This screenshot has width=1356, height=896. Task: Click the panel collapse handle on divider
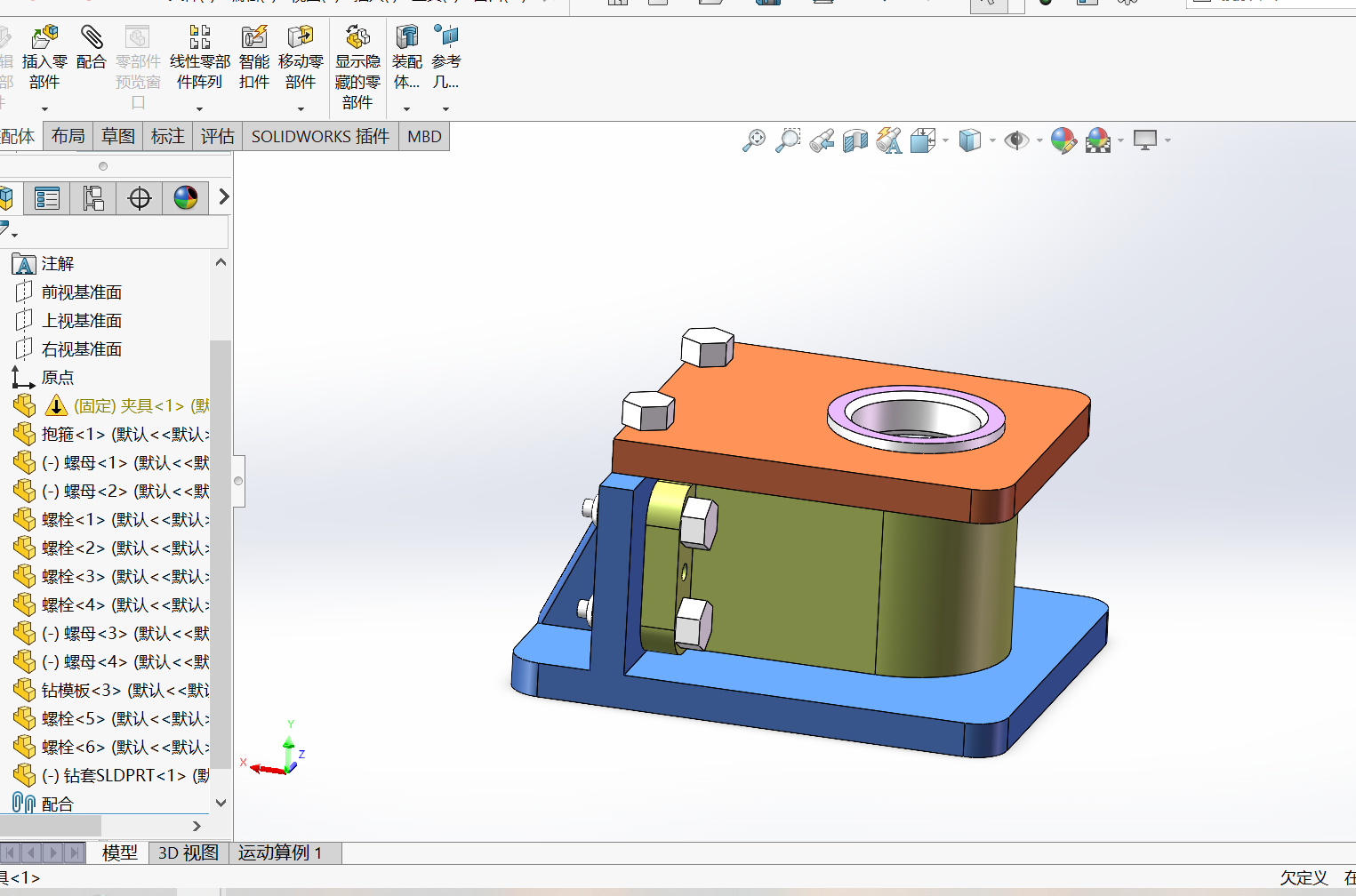point(238,481)
